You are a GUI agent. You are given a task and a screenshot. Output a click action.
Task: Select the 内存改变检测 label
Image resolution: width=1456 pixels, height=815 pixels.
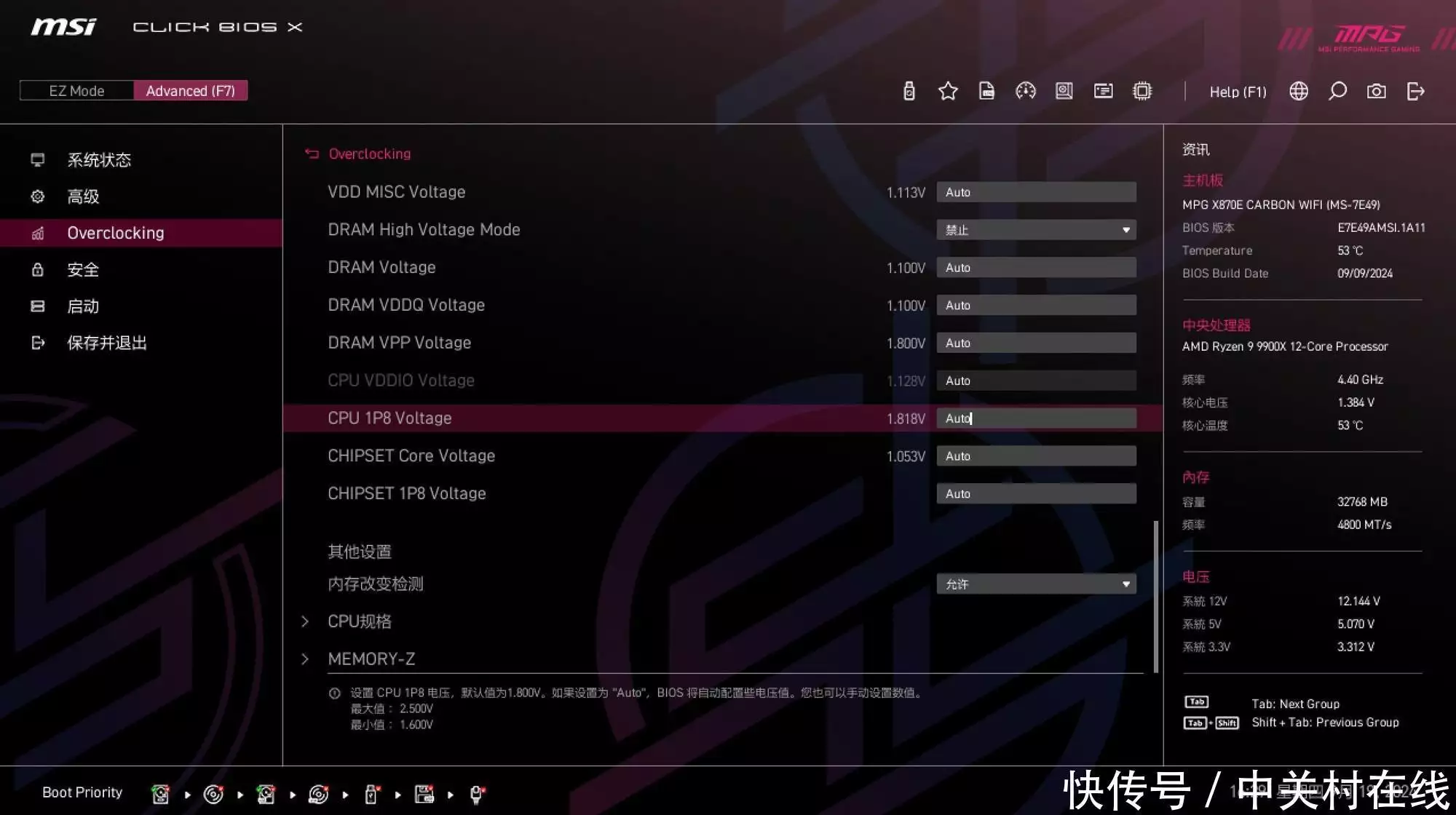(x=376, y=584)
